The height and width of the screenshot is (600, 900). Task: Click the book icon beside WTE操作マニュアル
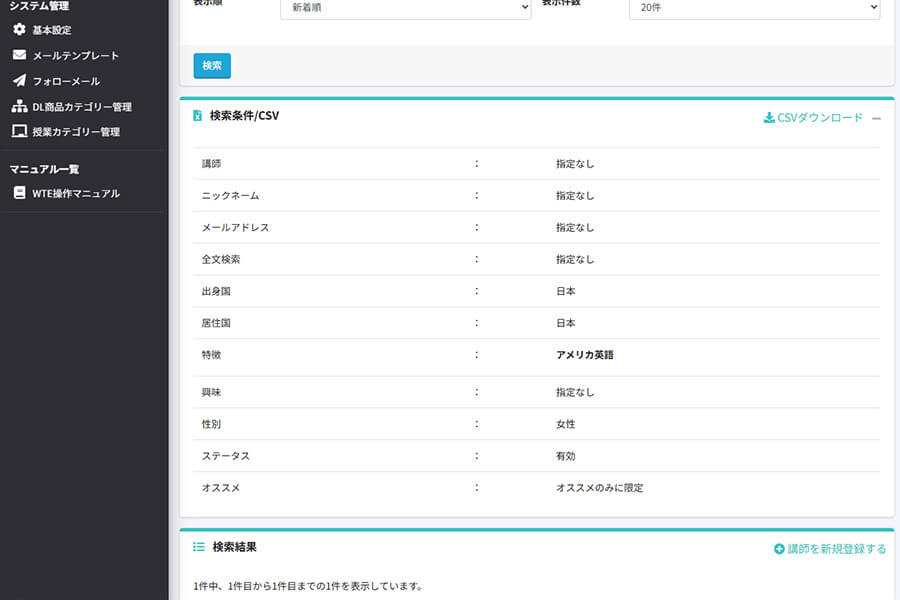coord(17,194)
